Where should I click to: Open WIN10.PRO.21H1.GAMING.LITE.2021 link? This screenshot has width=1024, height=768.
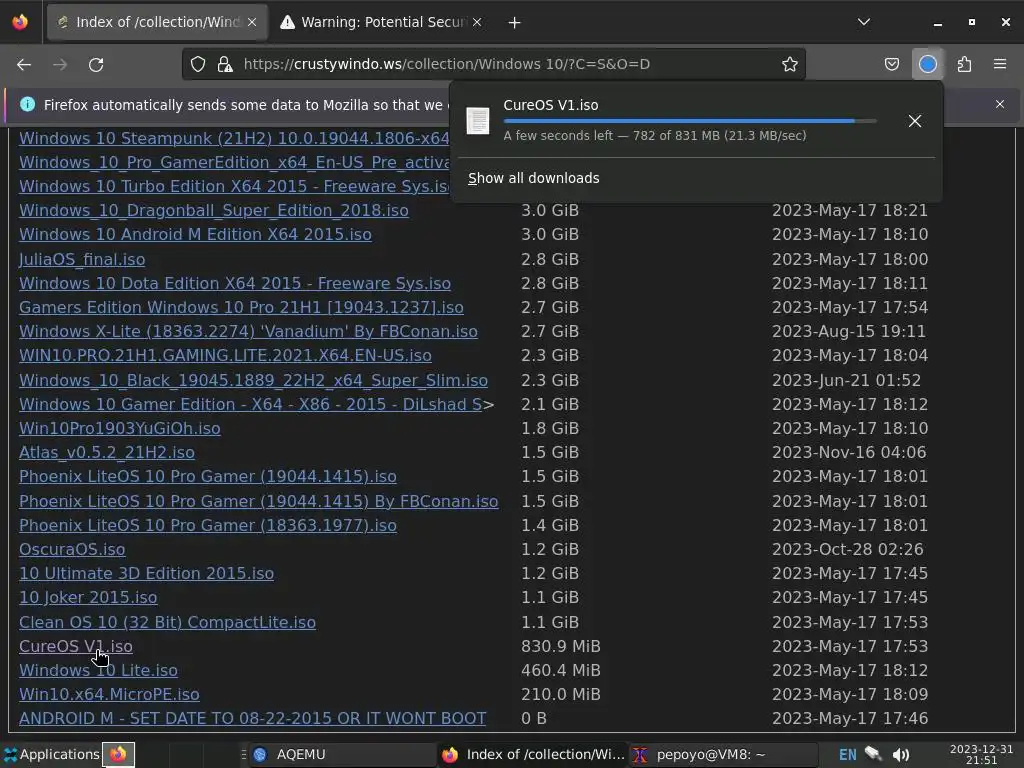[x=225, y=355]
